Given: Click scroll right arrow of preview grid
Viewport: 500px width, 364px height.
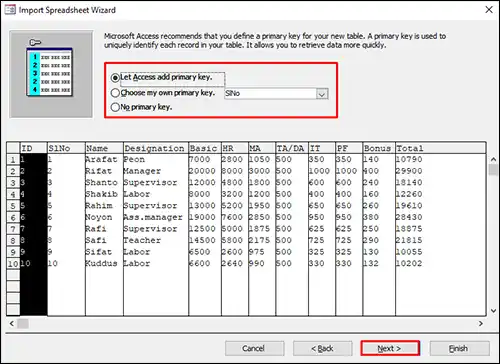Looking at the screenshot, I should 481,323.
